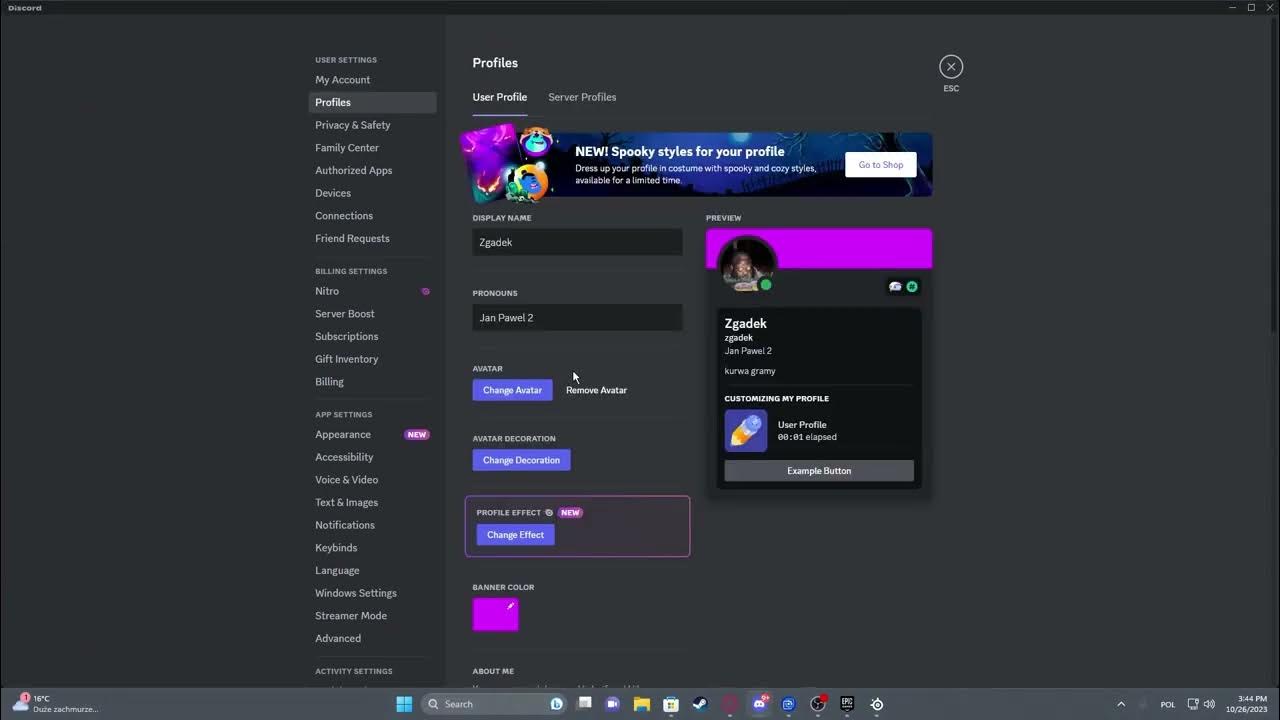Click the green hashtag badge in profile preview
Screen dimensions: 1280x720
912,287
